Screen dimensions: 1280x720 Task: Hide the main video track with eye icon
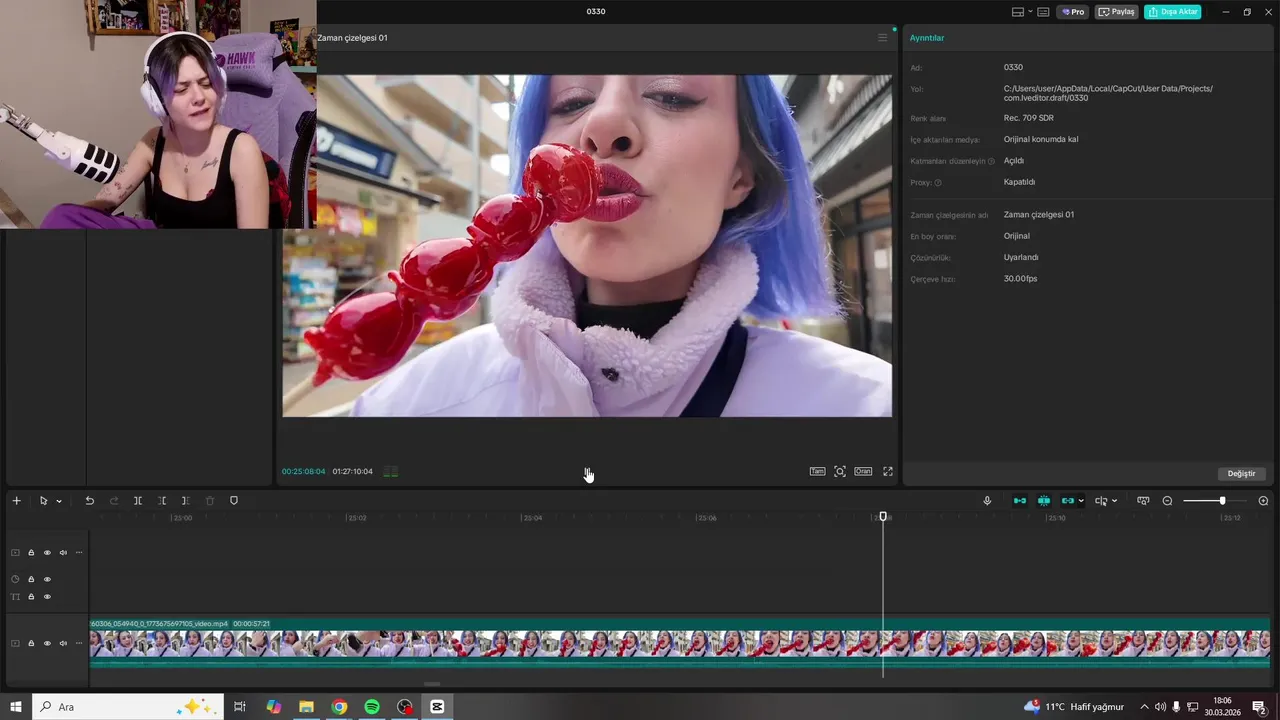click(47, 643)
